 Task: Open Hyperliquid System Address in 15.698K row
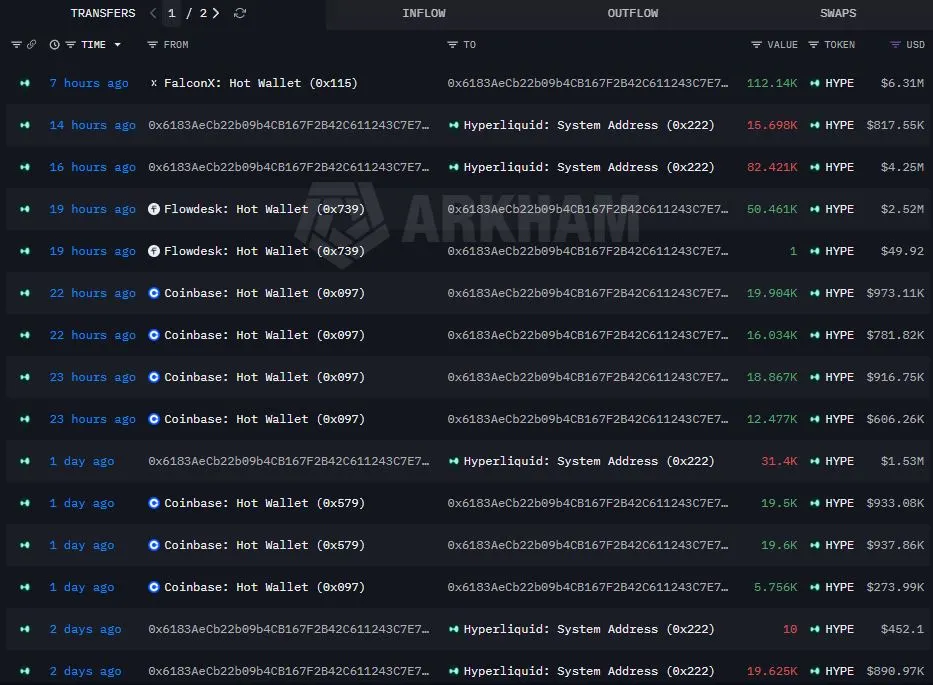[x=588, y=125]
